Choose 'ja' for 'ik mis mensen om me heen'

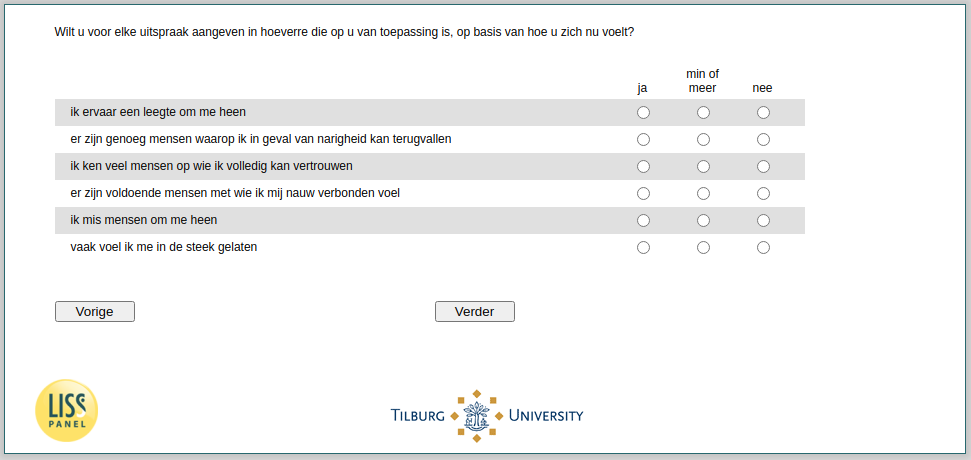[x=643, y=220]
